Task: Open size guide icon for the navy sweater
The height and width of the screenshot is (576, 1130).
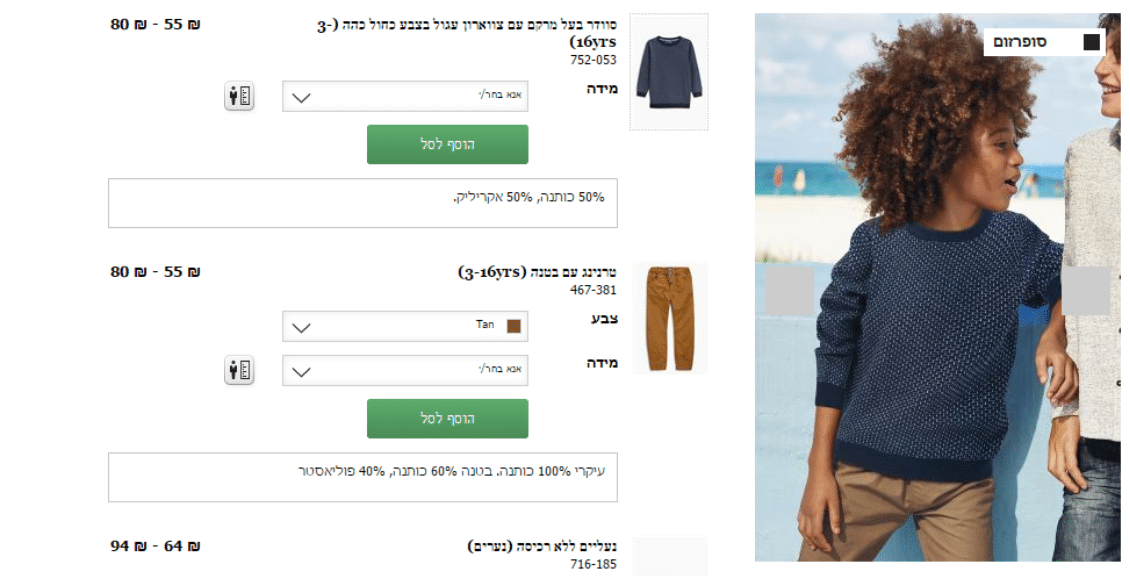Action: point(239,96)
